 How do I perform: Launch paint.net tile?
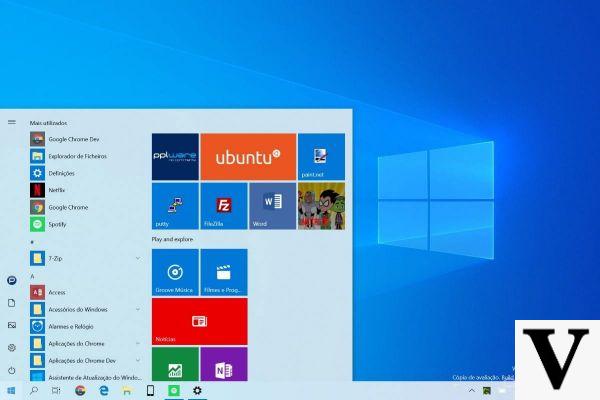321,157
